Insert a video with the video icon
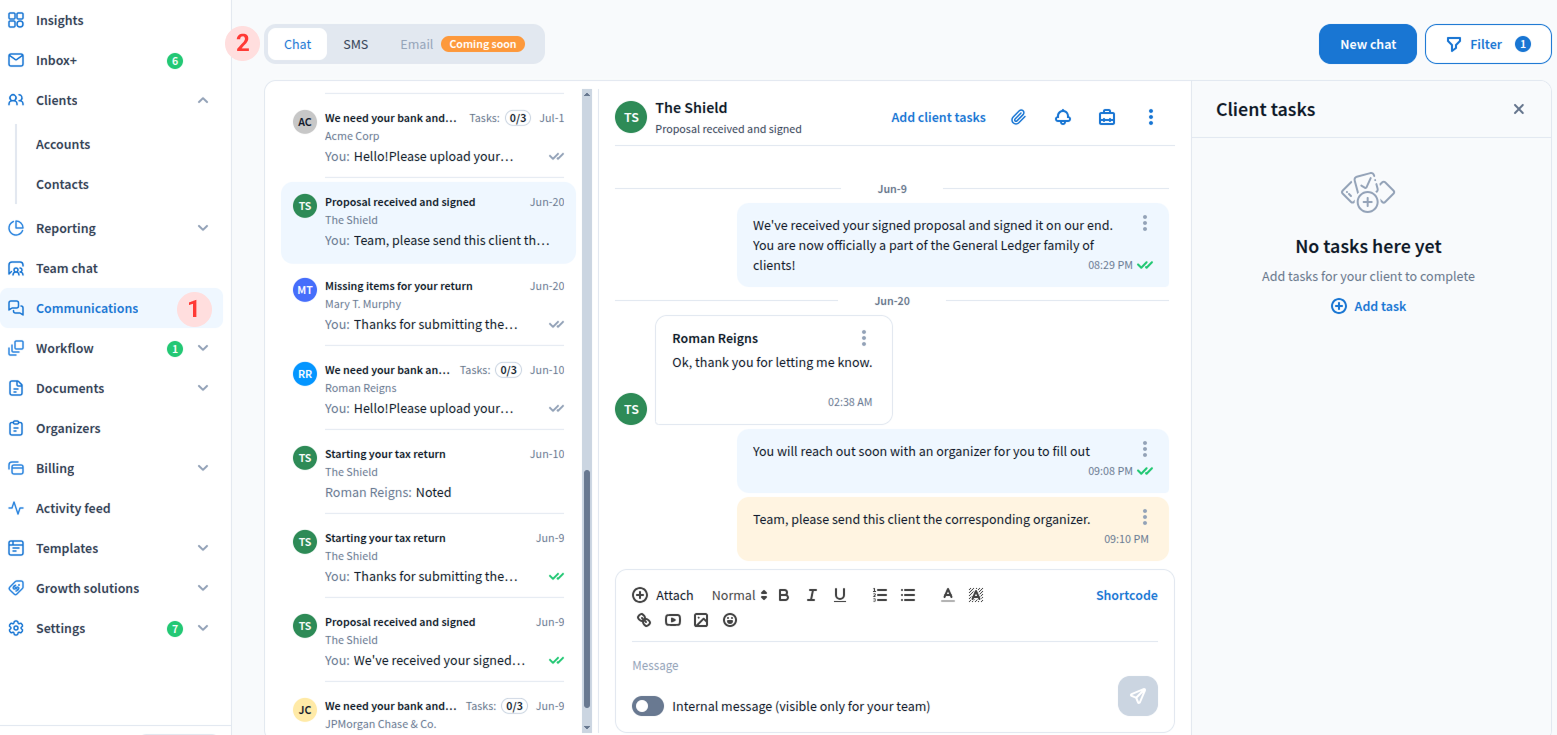The height and width of the screenshot is (735, 1557). [x=673, y=620]
